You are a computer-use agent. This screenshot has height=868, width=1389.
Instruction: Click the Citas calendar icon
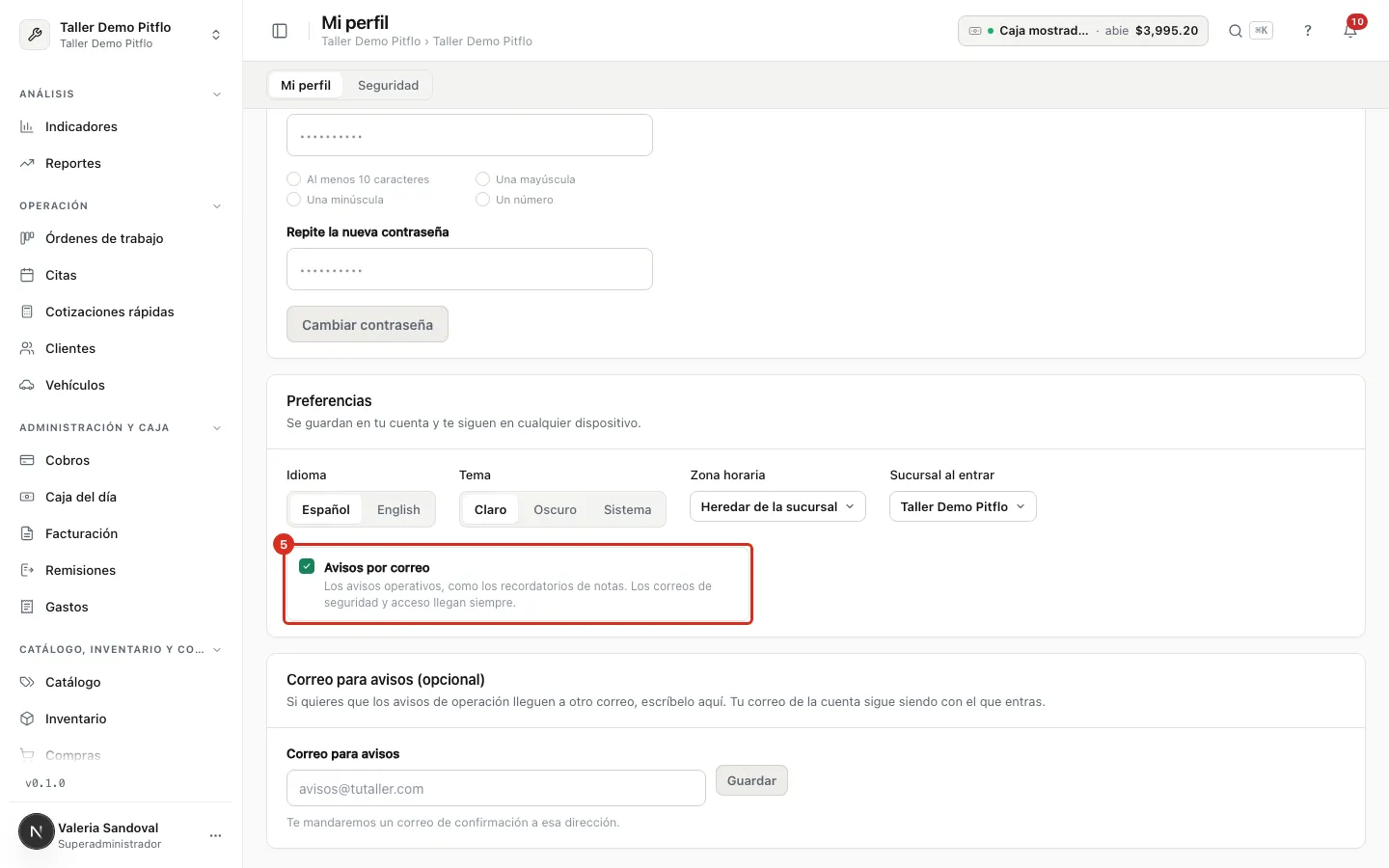point(27,275)
